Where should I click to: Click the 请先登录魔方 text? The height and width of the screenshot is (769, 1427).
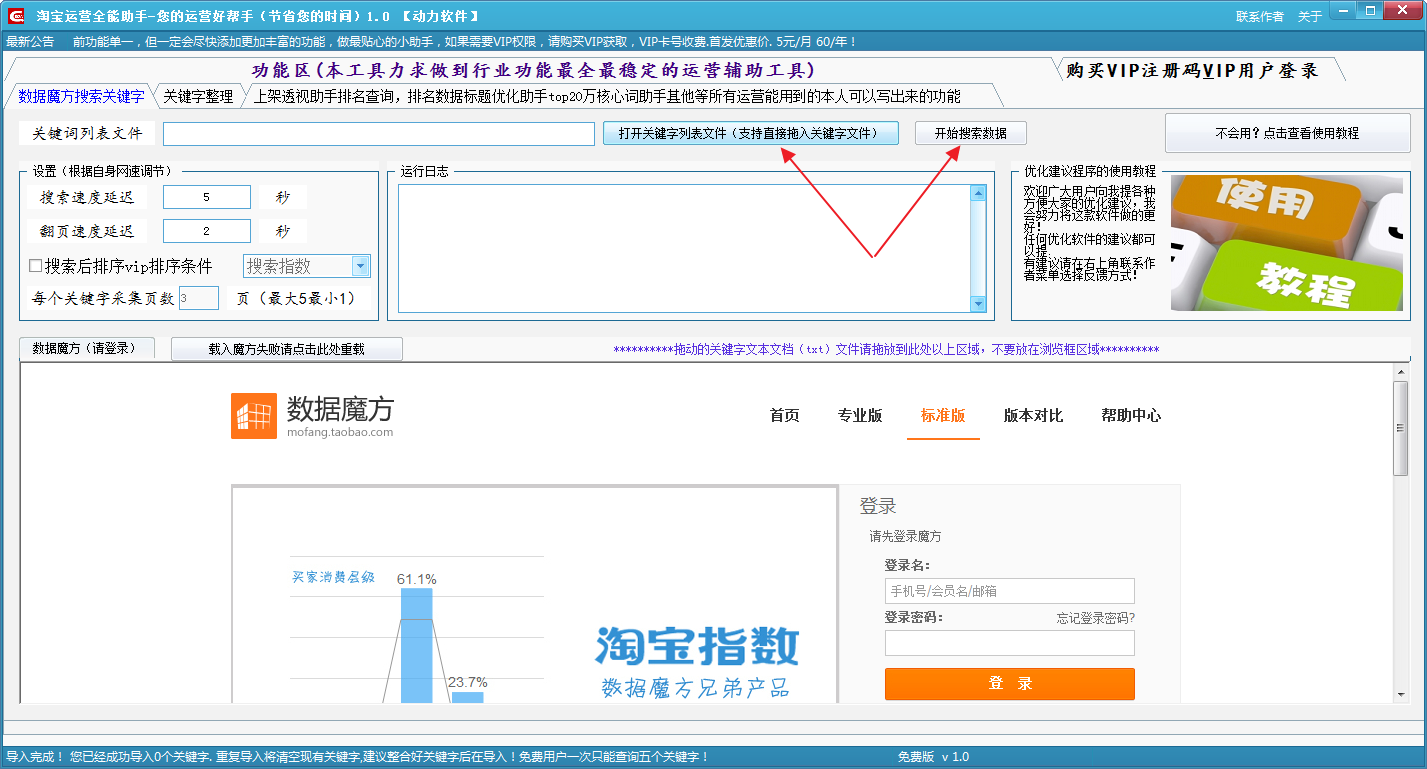pos(905,537)
